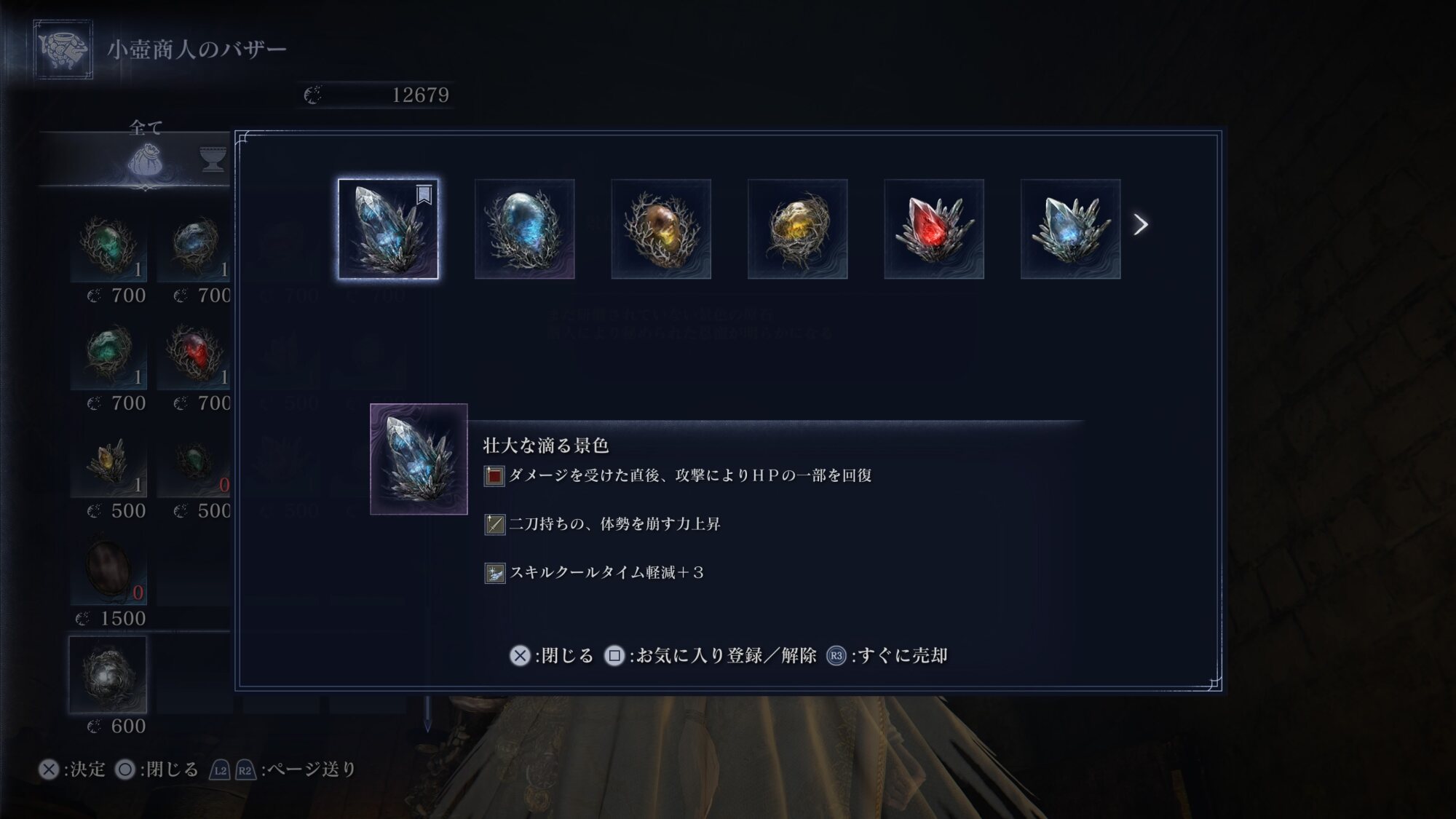Select the highlighted blue crystal relic with bookmark
Viewport: 1456px width, 819px height.
pyautogui.click(x=388, y=229)
